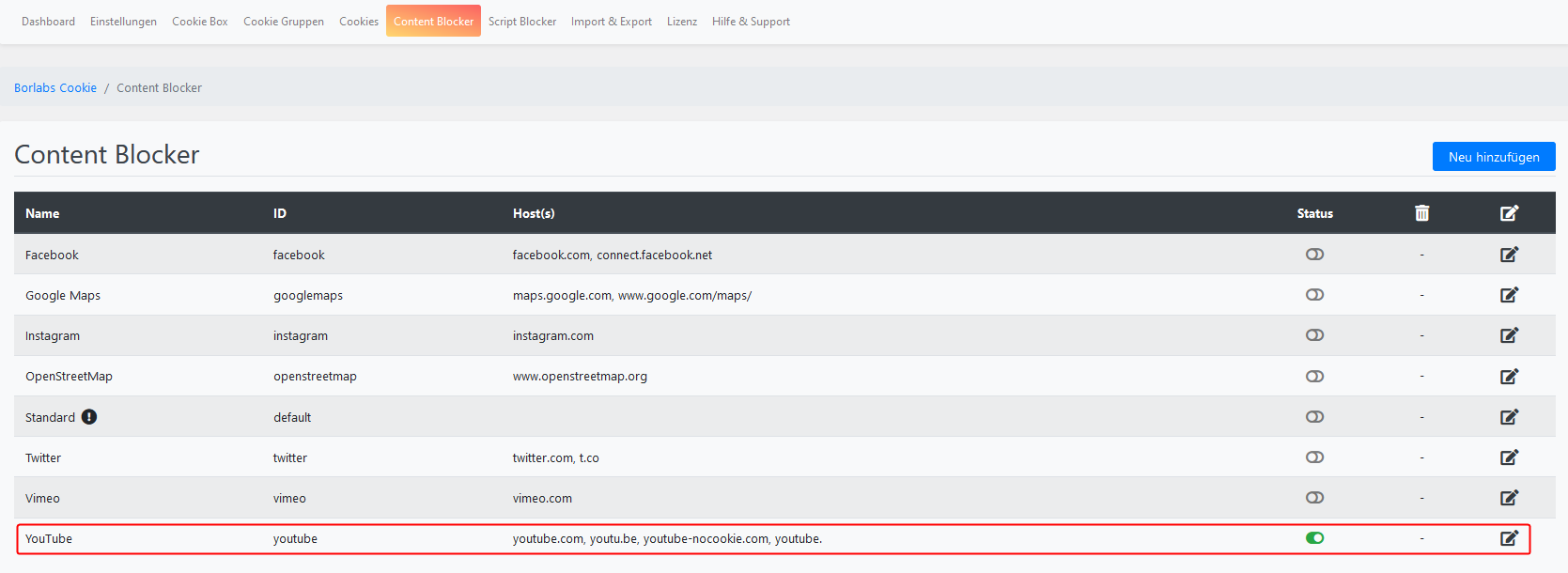Click the Status column header
Viewport: 1568px width, 573px height.
[1315, 213]
